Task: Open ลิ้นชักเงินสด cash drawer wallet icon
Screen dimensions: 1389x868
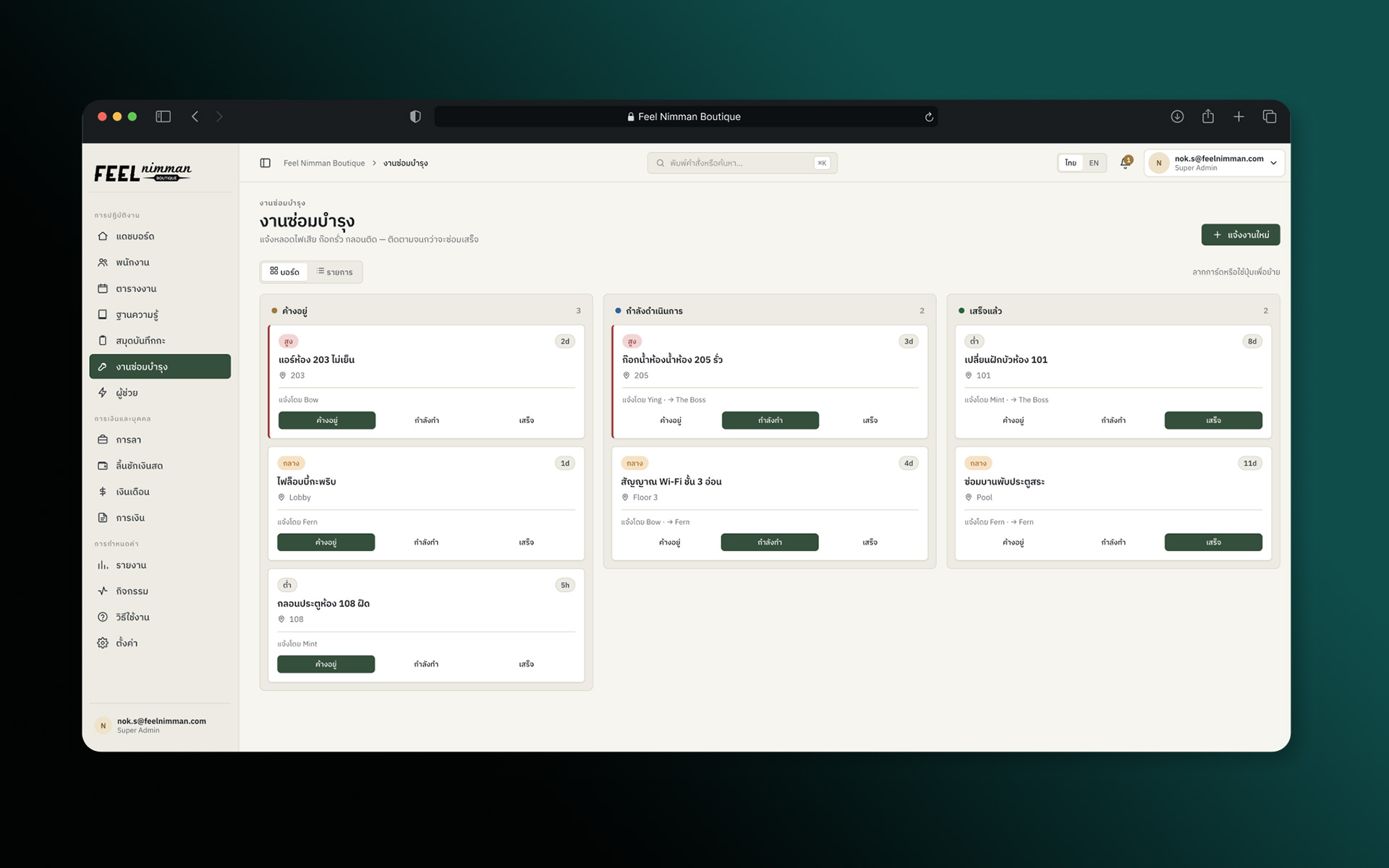Action: tap(103, 465)
